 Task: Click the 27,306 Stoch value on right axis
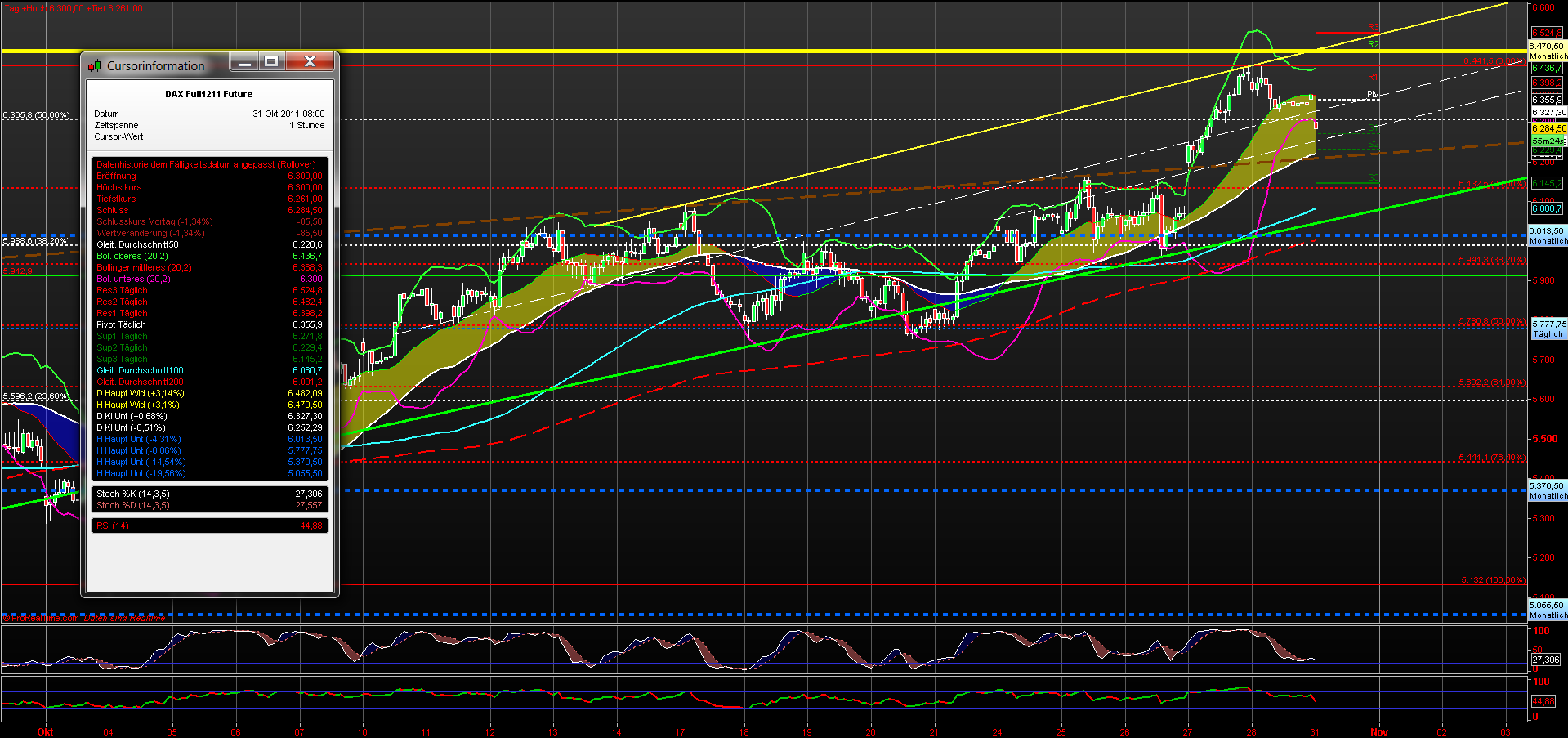tap(1547, 659)
